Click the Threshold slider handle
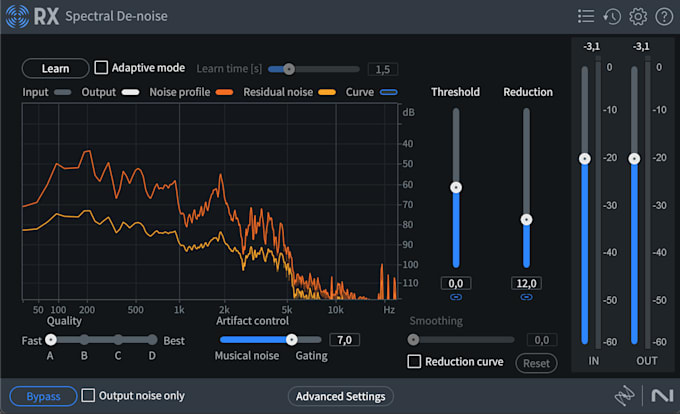This screenshot has height=414, width=680. pyautogui.click(x=456, y=187)
